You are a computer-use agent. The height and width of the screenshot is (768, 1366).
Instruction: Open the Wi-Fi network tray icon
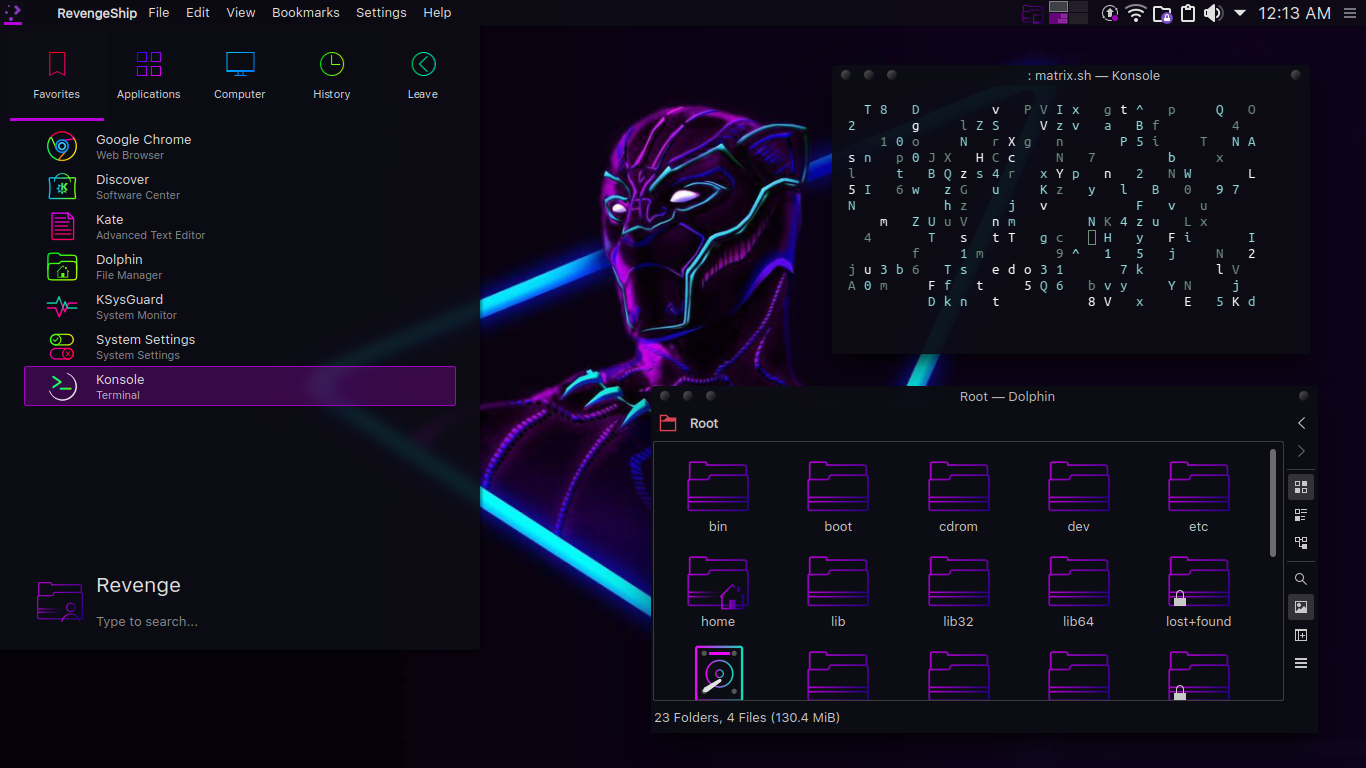tap(1136, 13)
